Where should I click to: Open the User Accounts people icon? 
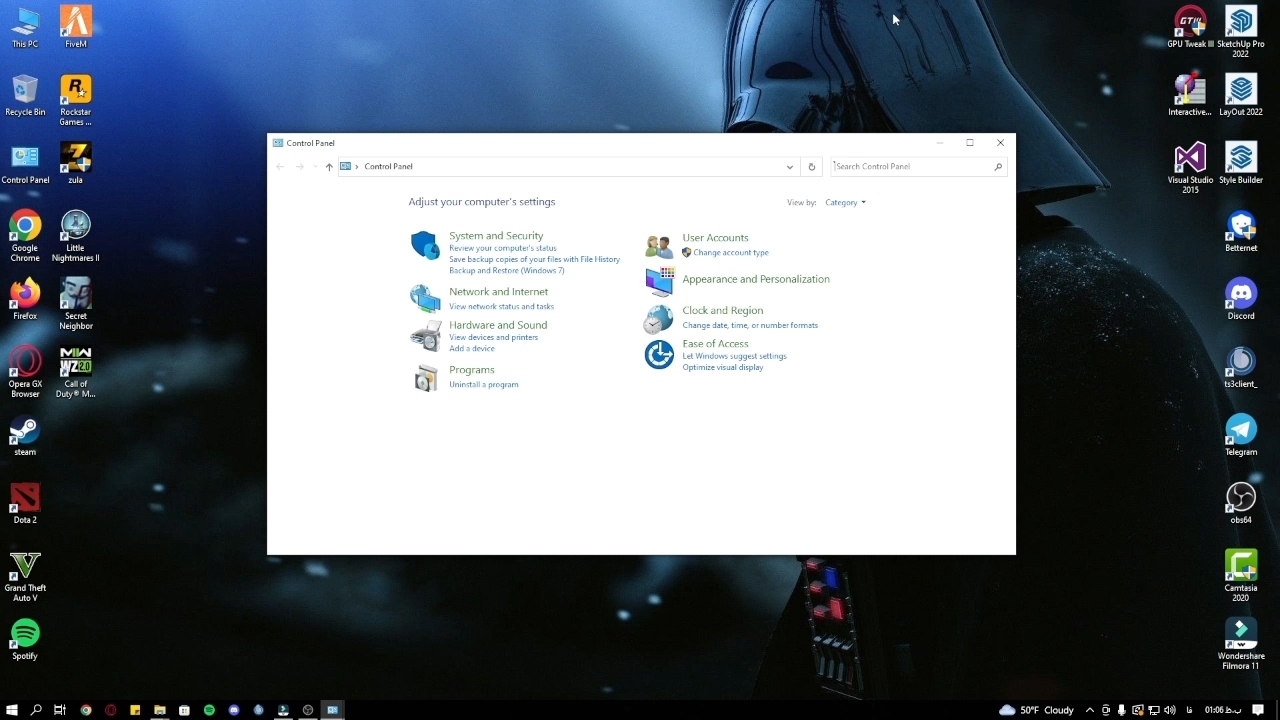click(659, 245)
